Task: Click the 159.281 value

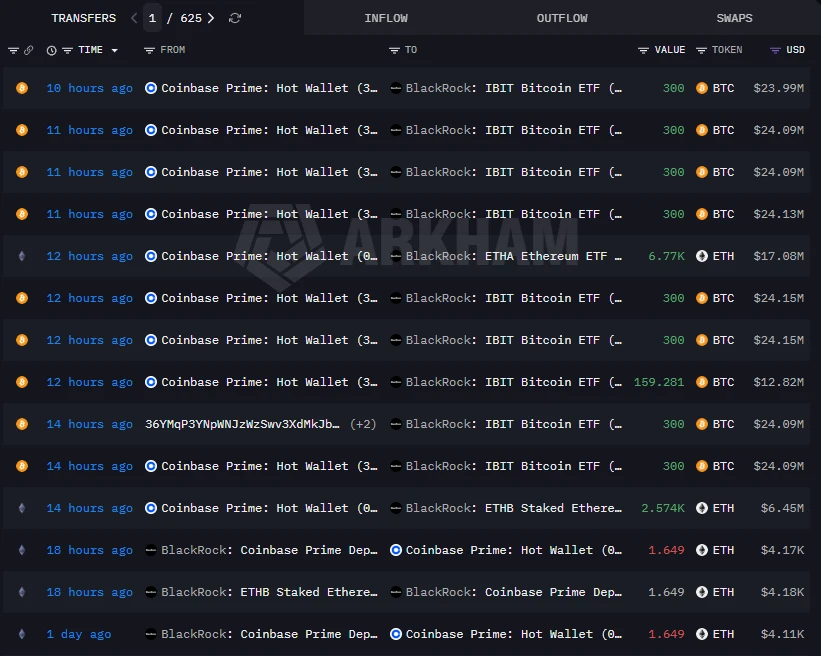Action: pyautogui.click(x=659, y=382)
